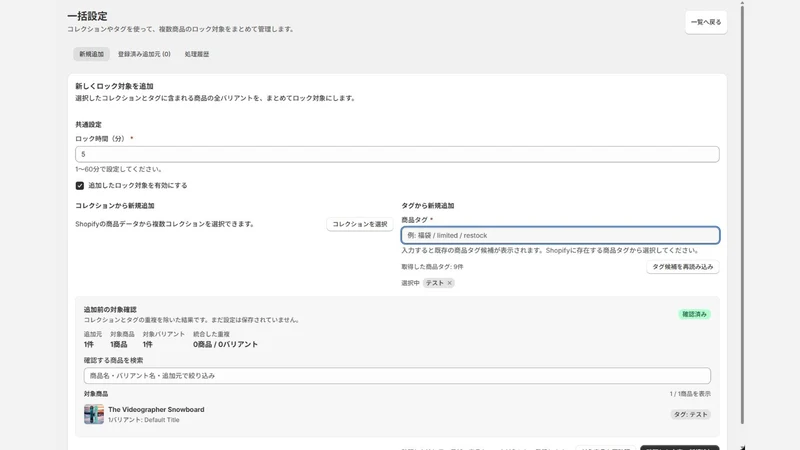
Task: Click the コレクションから新規追加 section heading
Action: (x=115, y=206)
